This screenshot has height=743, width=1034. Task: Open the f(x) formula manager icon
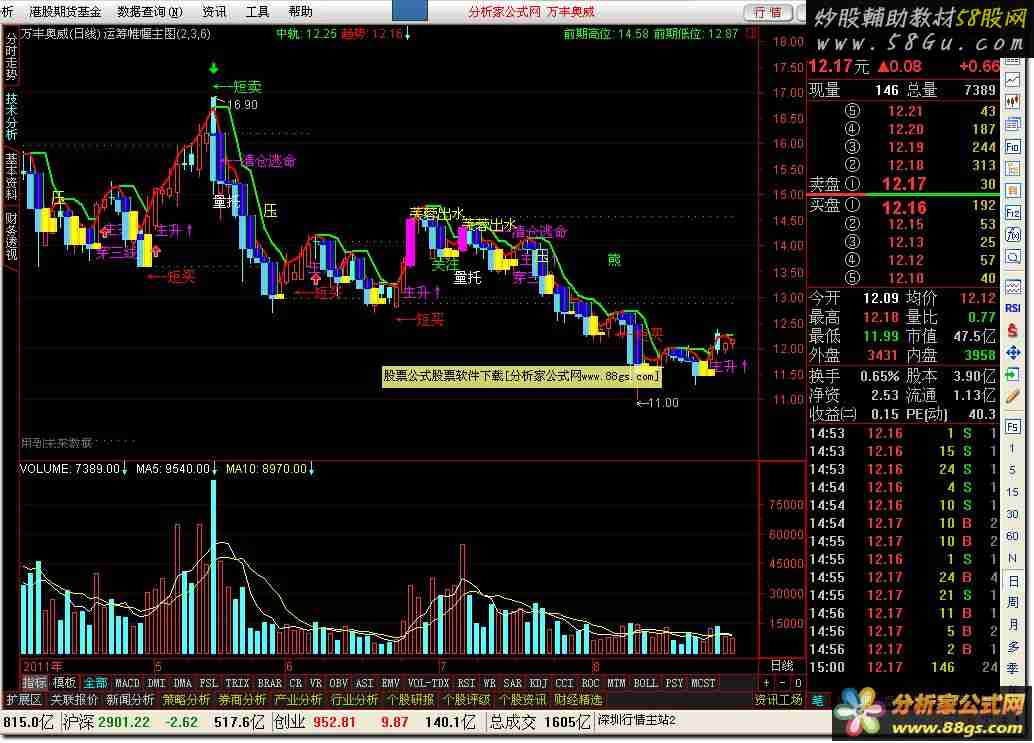point(1012,235)
